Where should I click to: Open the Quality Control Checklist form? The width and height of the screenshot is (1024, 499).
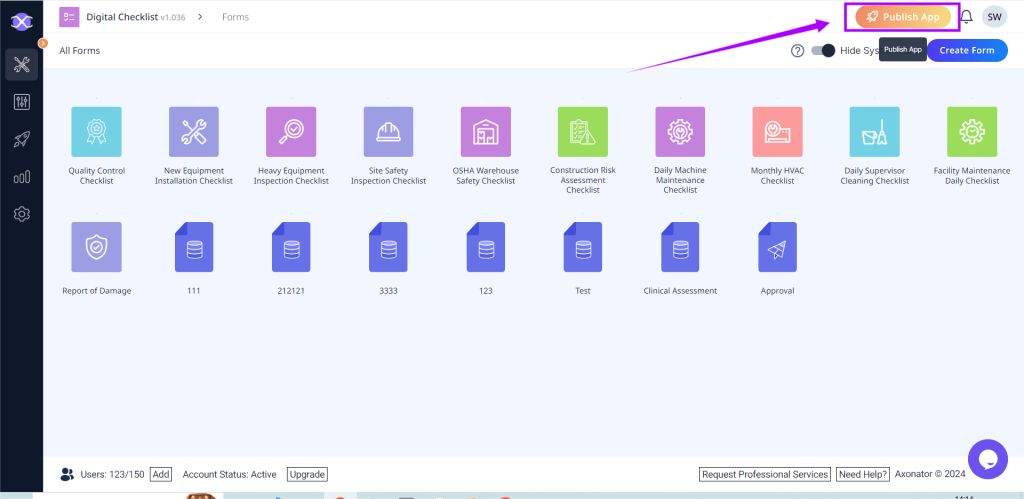[x=96, y=132]
